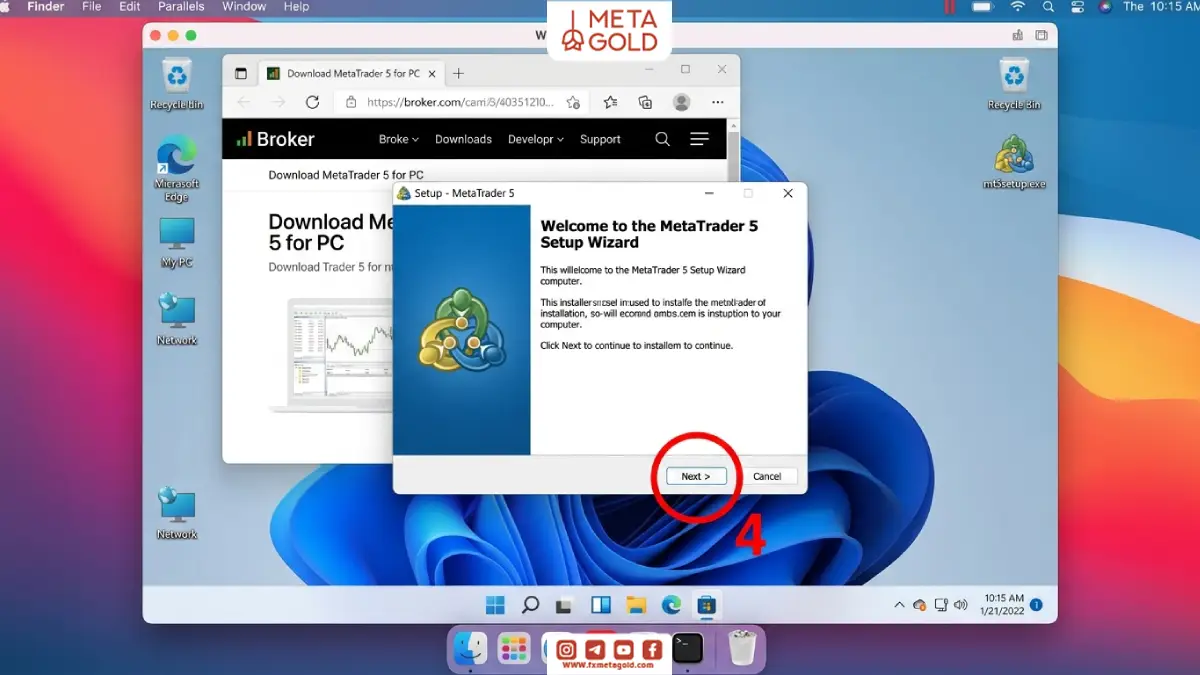Open Edge tab actions menu
This screenshot has height=675, width=1200.
[241, 73]
